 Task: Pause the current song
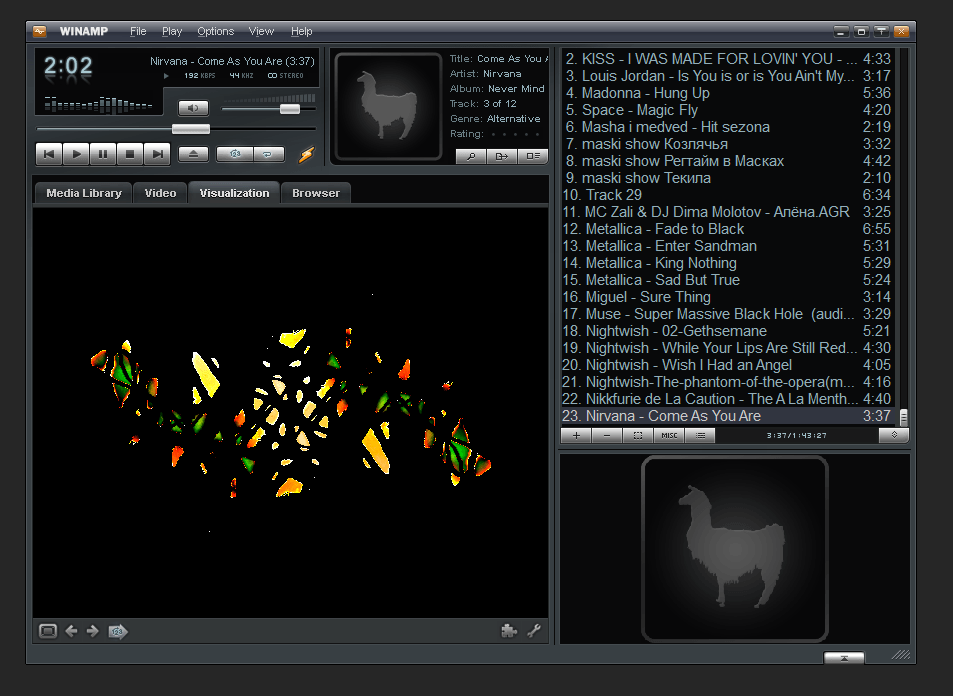pyautogui.click(x=103, y=154)
